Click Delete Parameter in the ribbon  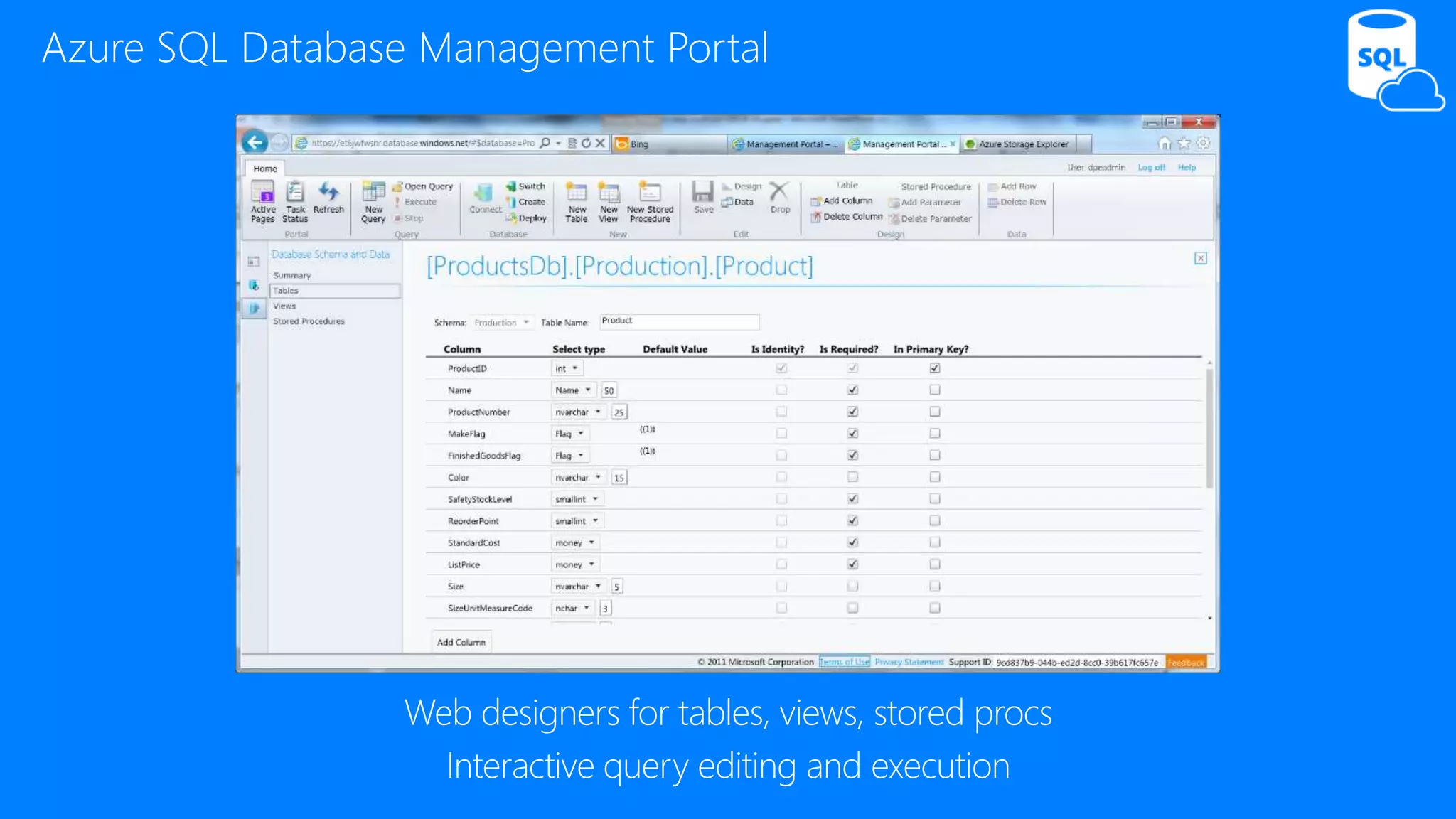tap(931, 219)
